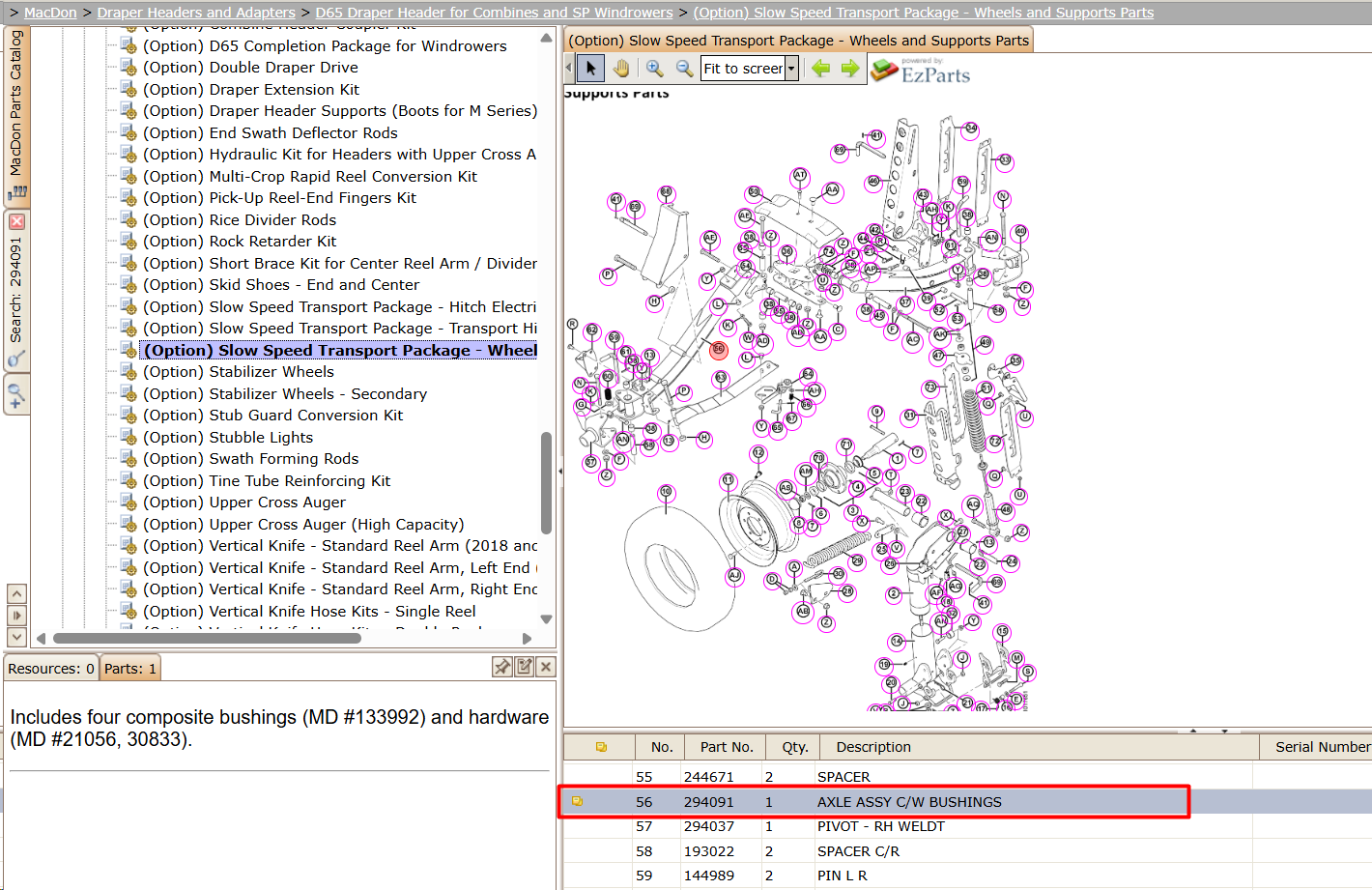
Task: Open the Fit to screen zoom dropdown
Action: click(791, 69)
